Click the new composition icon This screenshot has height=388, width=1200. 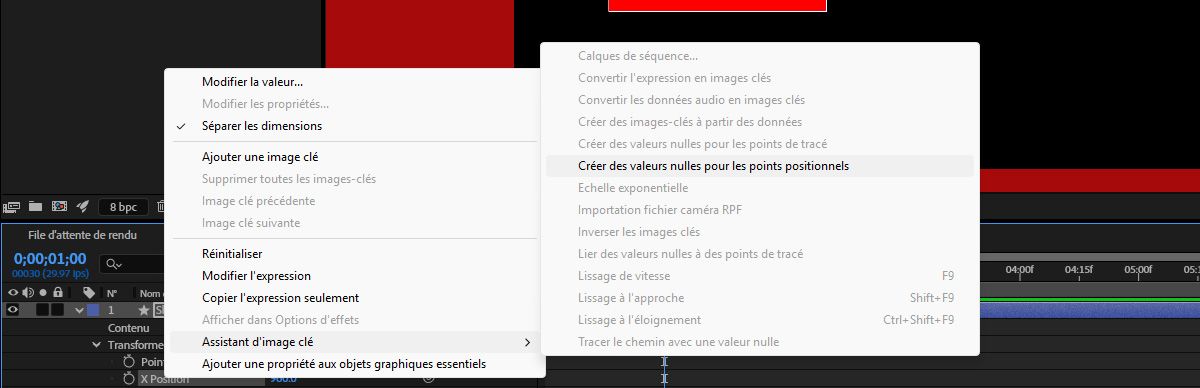(x=59, y=207)
